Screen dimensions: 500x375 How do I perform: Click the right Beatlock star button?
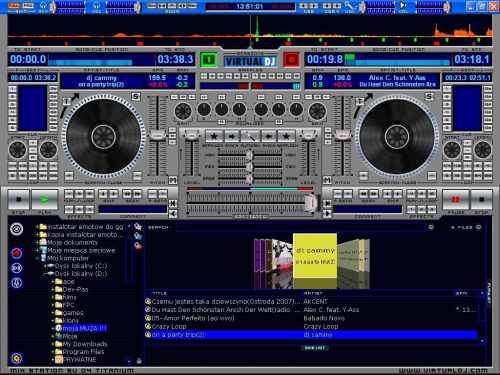(286, 136)
